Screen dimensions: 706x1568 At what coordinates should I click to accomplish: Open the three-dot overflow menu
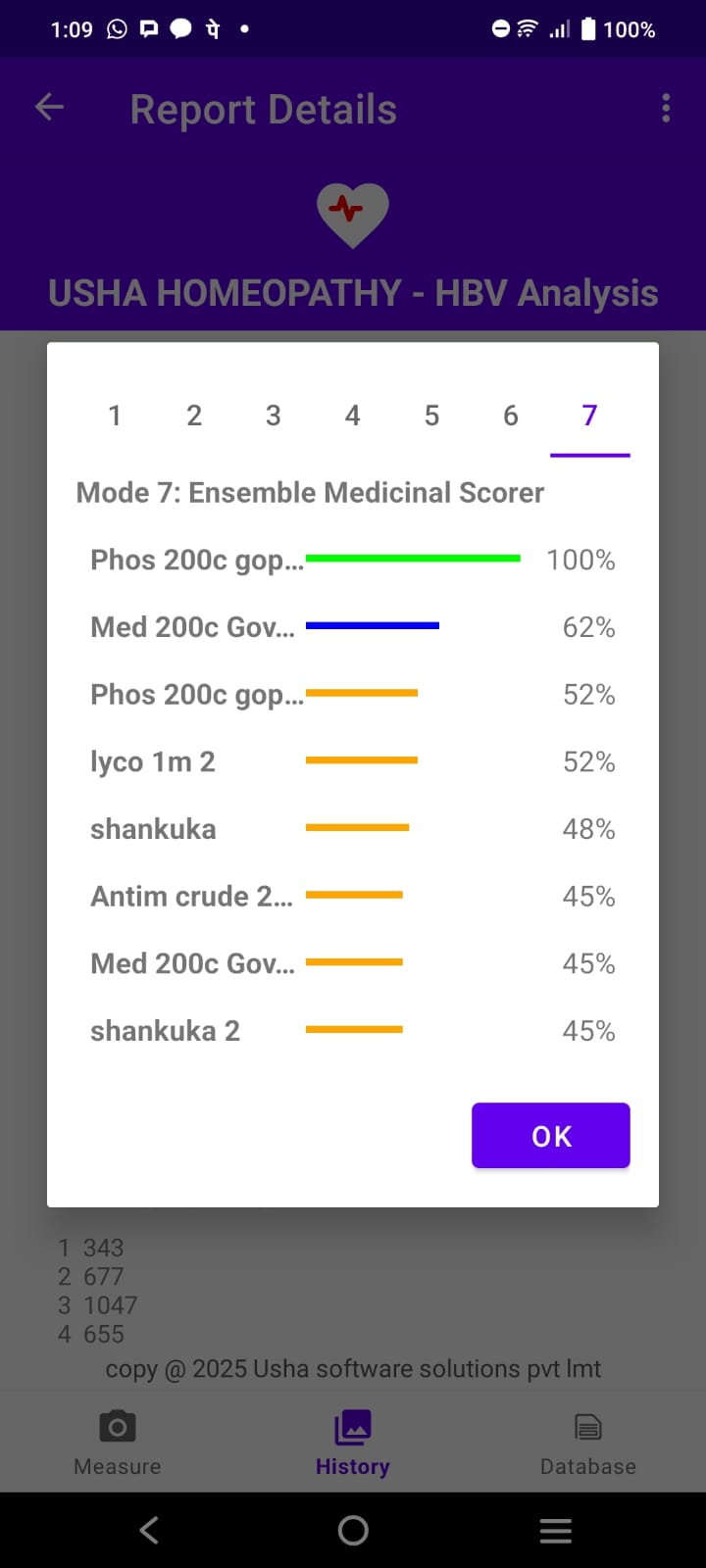tap(666, 108)
